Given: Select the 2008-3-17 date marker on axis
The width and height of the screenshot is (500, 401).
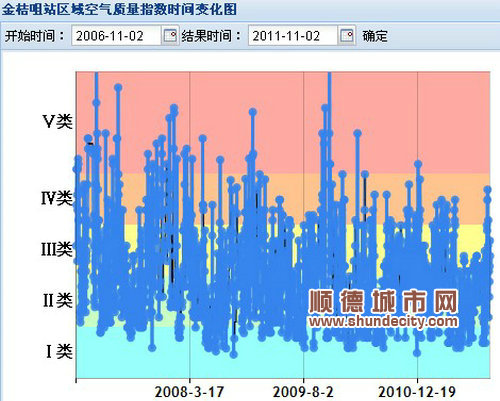Looking at the screenshot, I should tap(189, 392).
